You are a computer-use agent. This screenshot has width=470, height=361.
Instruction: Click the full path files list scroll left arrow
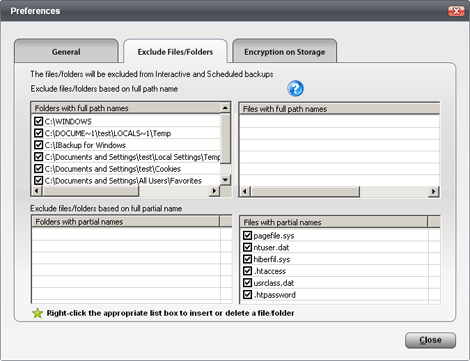(x=245, y=191)
